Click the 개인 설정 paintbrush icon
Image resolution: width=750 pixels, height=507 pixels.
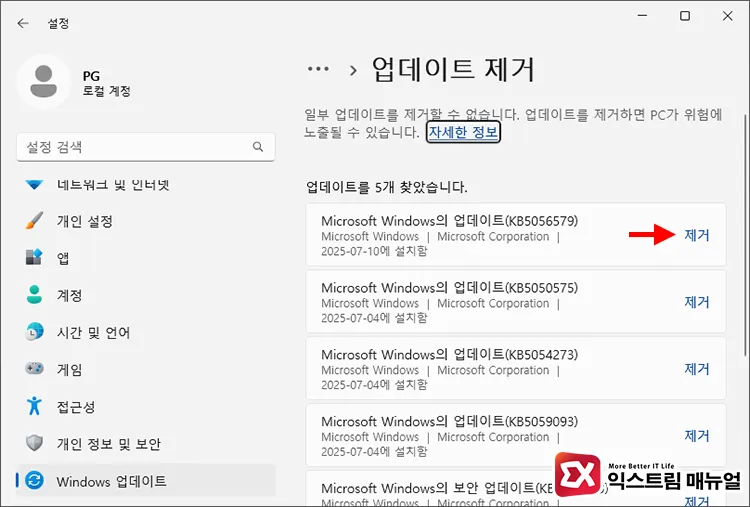point(34,220)
